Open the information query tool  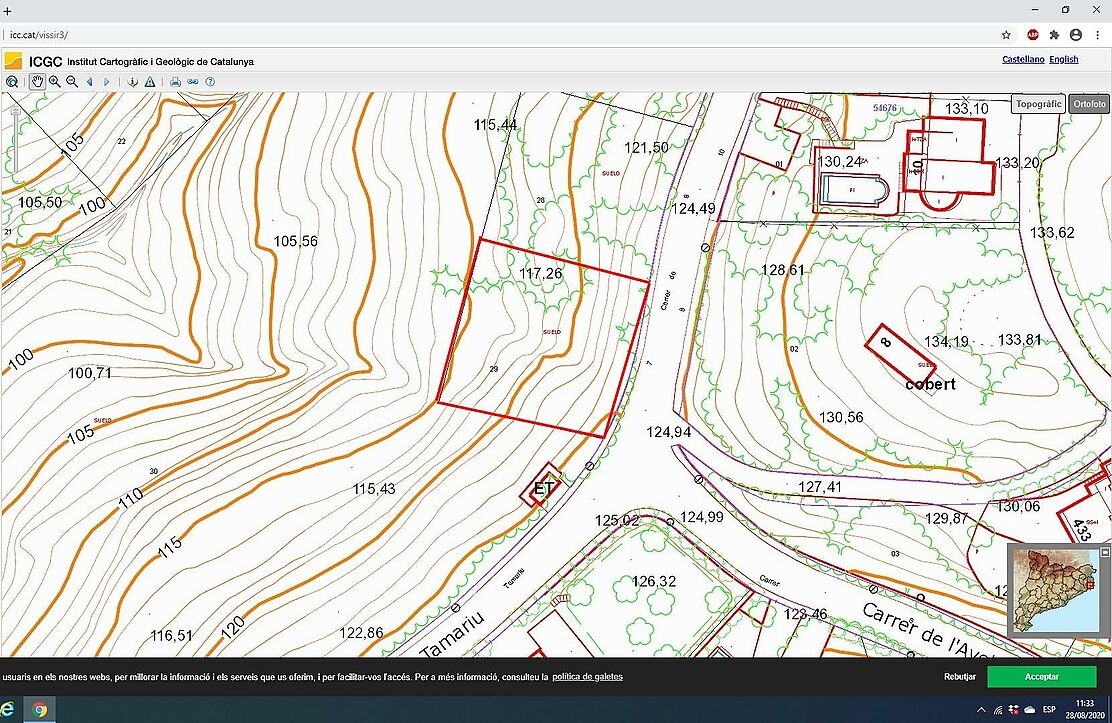[132, 82]
